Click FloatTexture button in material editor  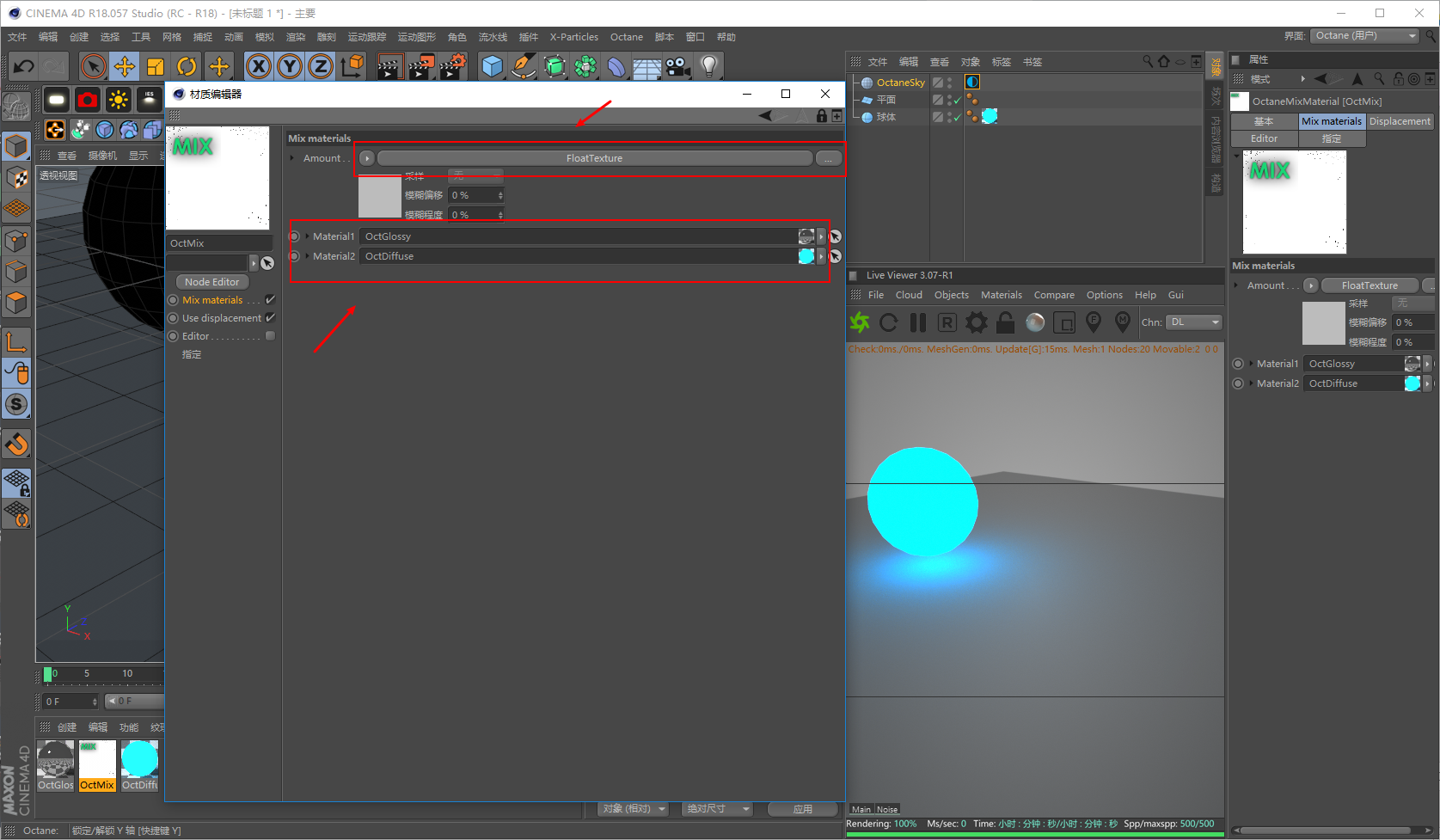(595, 158)
